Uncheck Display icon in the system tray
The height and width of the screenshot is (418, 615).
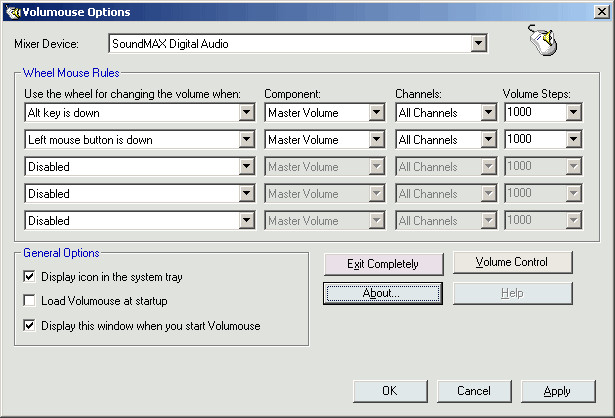pos(29,277)
